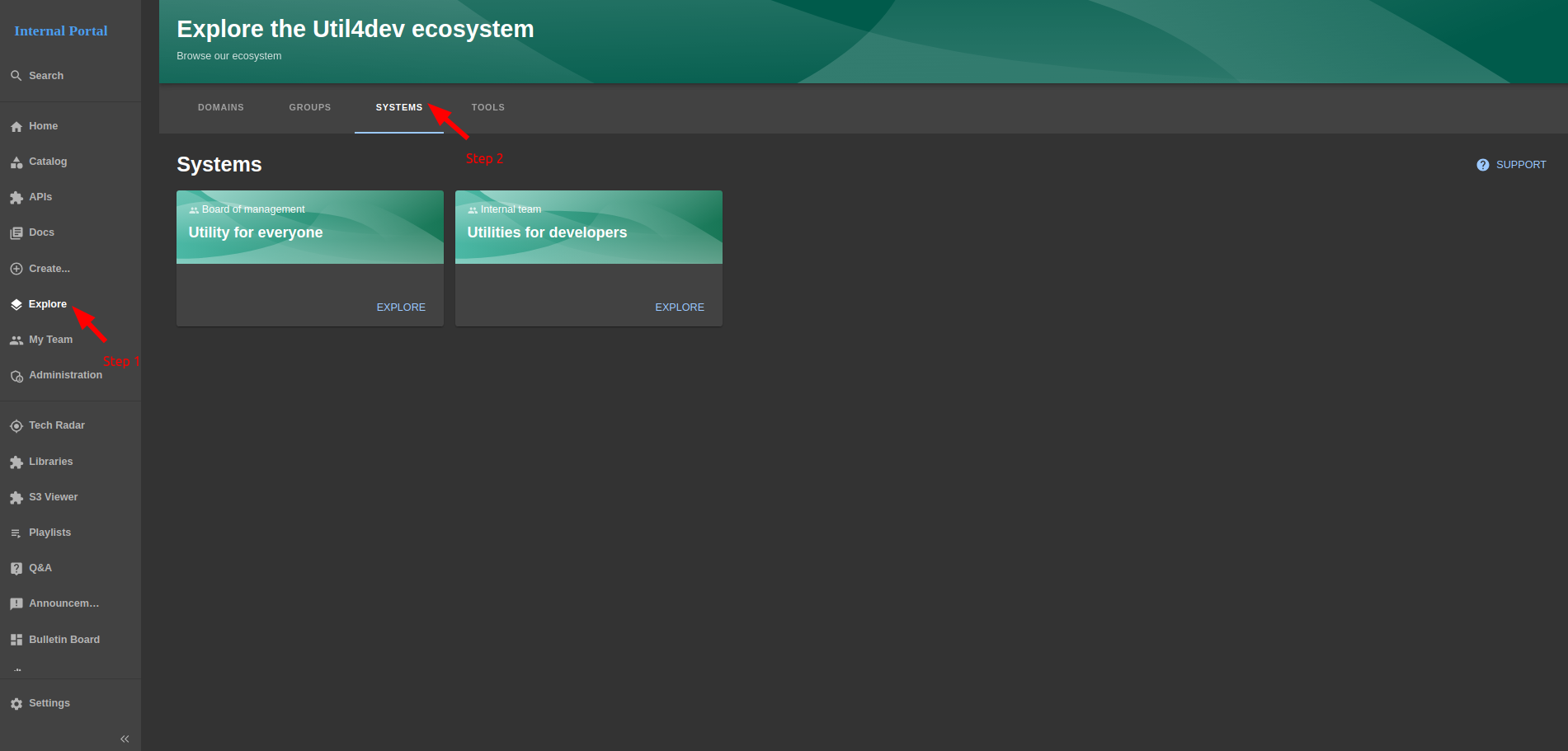The width and height of the screenshot is (1568, 751).
Task: Switch to the Groups tab
Action: [310, 108]
